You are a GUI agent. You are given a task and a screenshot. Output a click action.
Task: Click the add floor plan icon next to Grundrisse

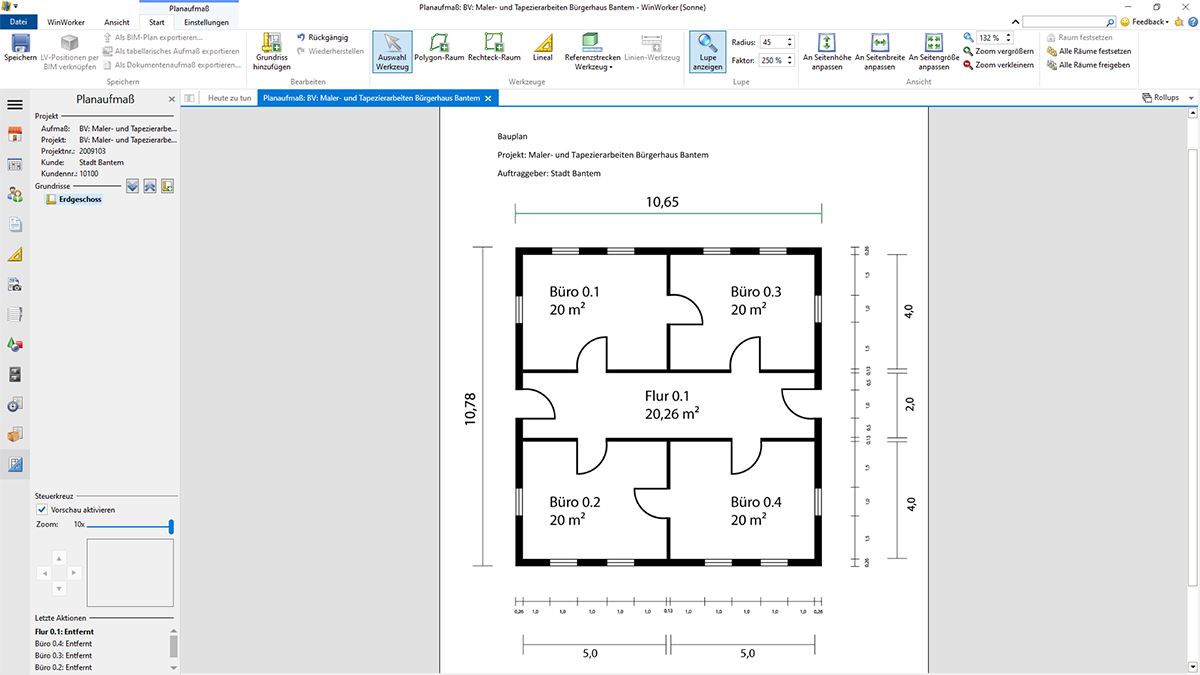coord(168,185)
